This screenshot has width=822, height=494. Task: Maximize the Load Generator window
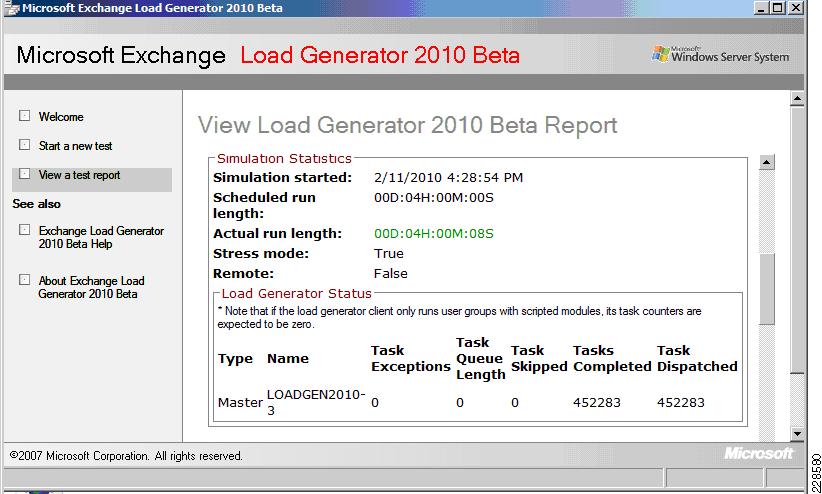778,8
